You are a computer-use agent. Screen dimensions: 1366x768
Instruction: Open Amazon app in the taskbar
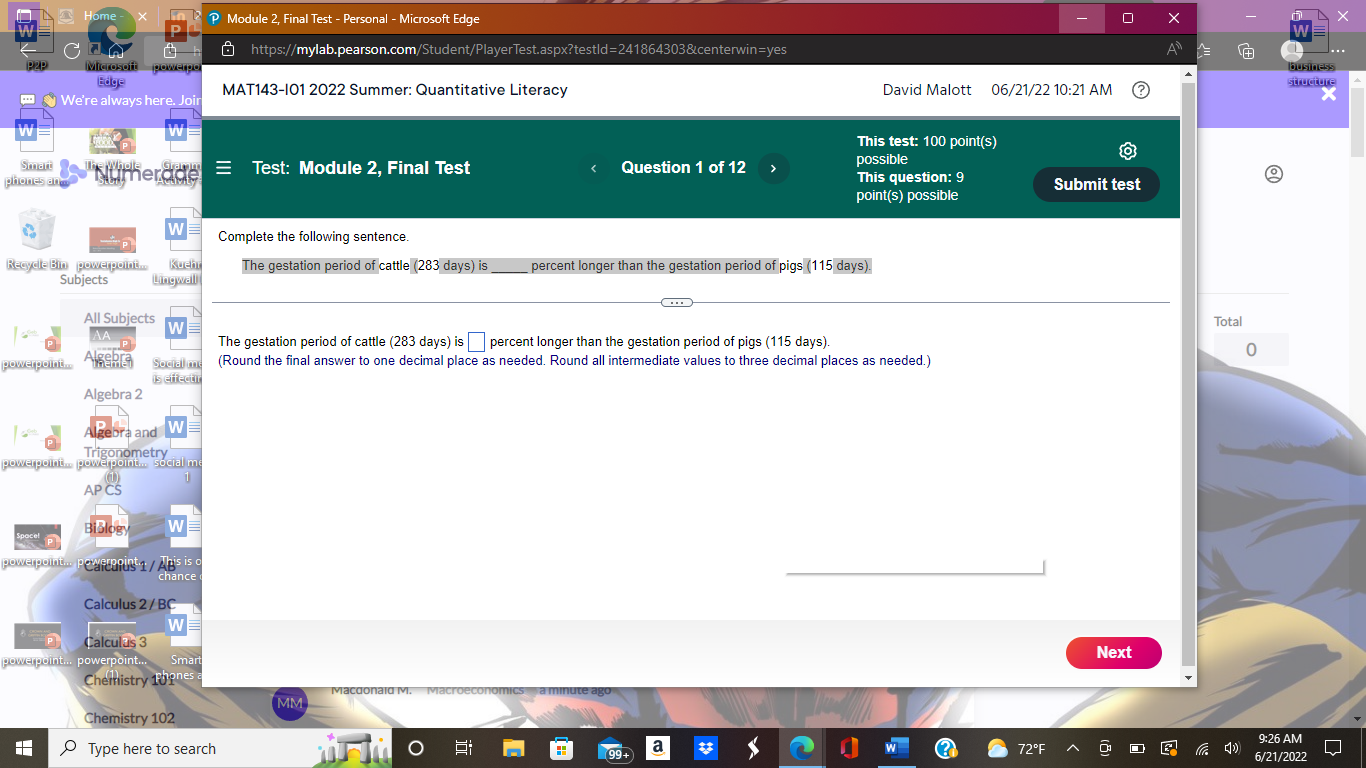[x=658, y=748]
